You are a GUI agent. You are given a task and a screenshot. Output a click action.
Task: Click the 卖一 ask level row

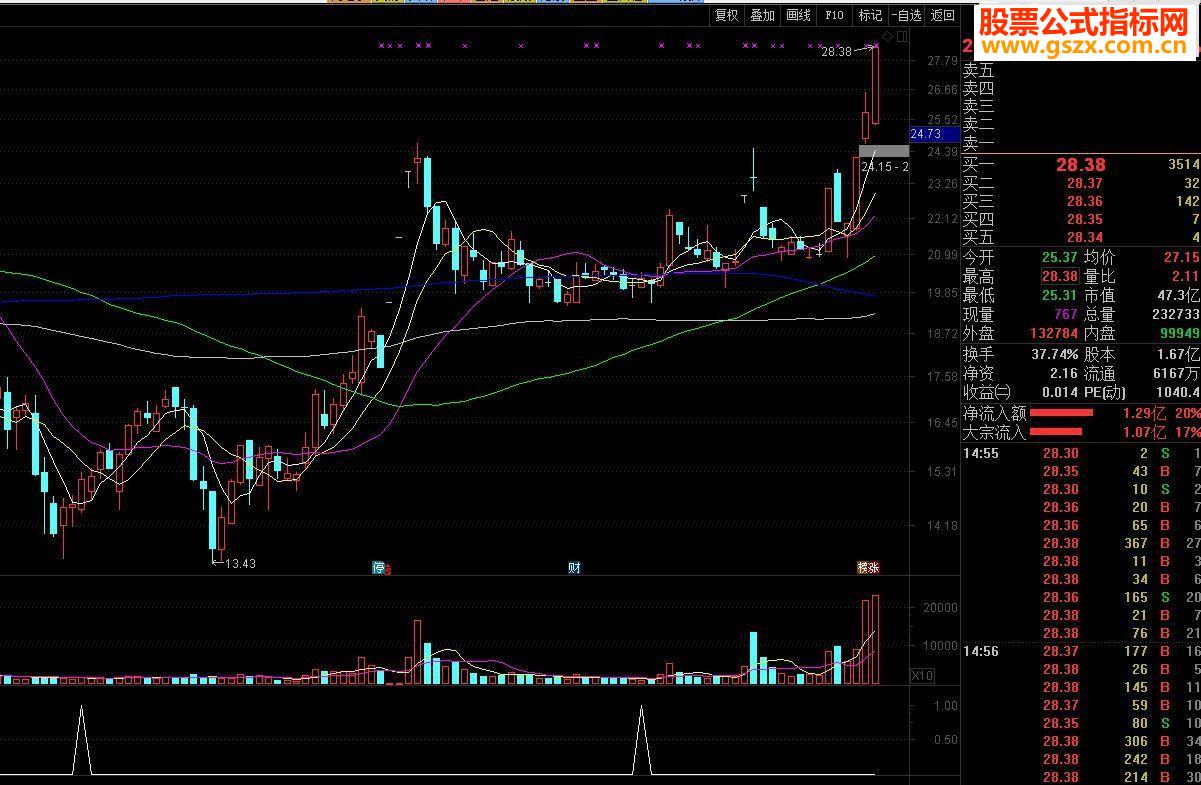(x=1080, y=143)
